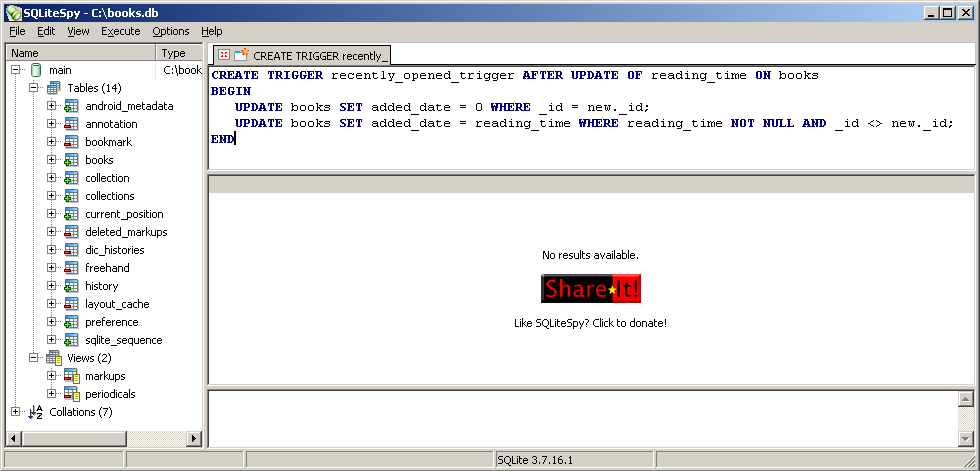Expand the Collations (7) node

pos(16,412)
